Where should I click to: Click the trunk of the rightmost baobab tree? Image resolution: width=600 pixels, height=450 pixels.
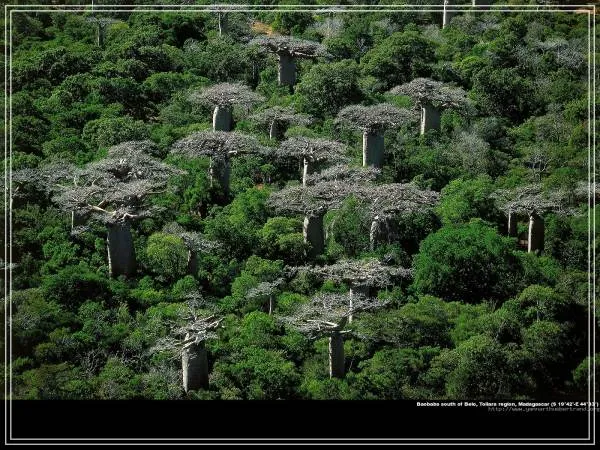(x=536, y=232)
